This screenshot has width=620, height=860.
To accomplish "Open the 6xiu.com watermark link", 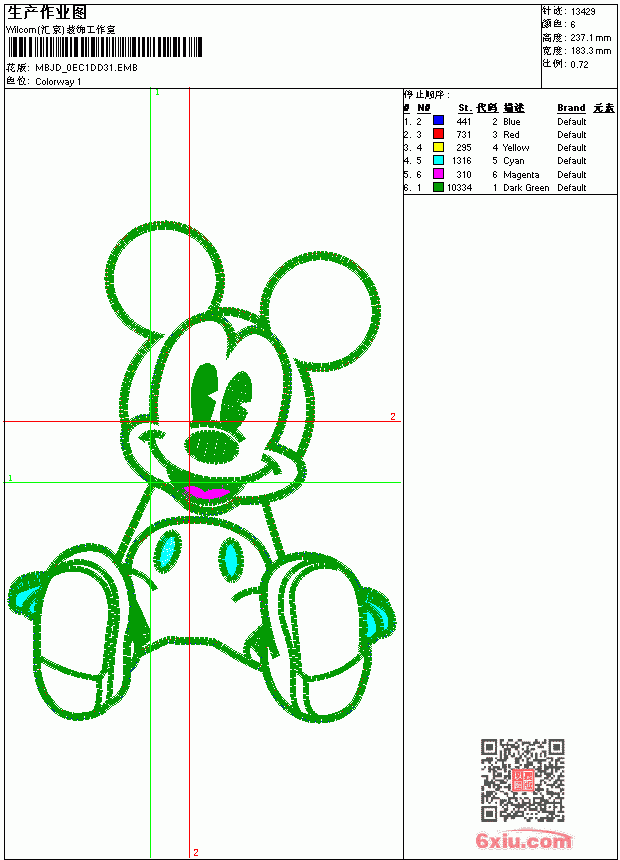I will click(523, 840).
